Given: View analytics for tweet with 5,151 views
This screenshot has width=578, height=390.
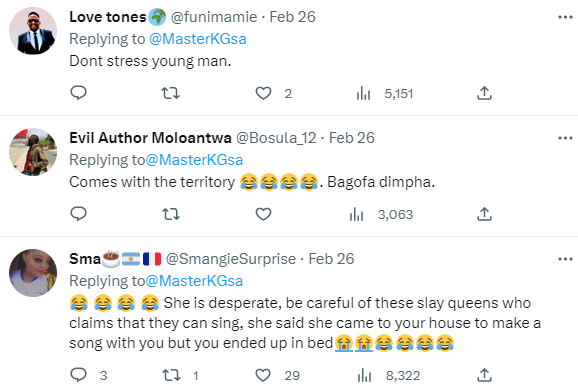Looking at the screenshot, I should [x=385, y=94].
